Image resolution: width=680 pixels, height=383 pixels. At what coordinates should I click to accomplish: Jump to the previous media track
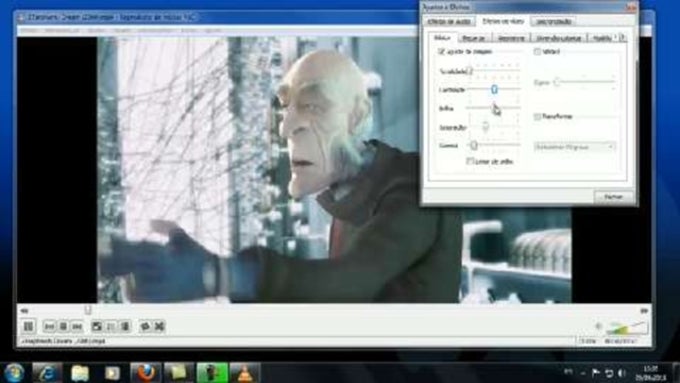[x=49, y=326]
